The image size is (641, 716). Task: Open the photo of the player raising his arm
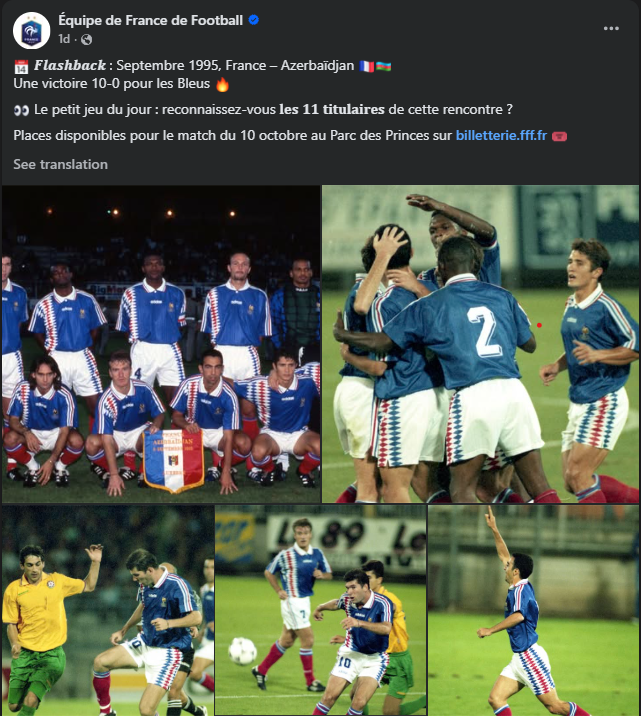533,610
